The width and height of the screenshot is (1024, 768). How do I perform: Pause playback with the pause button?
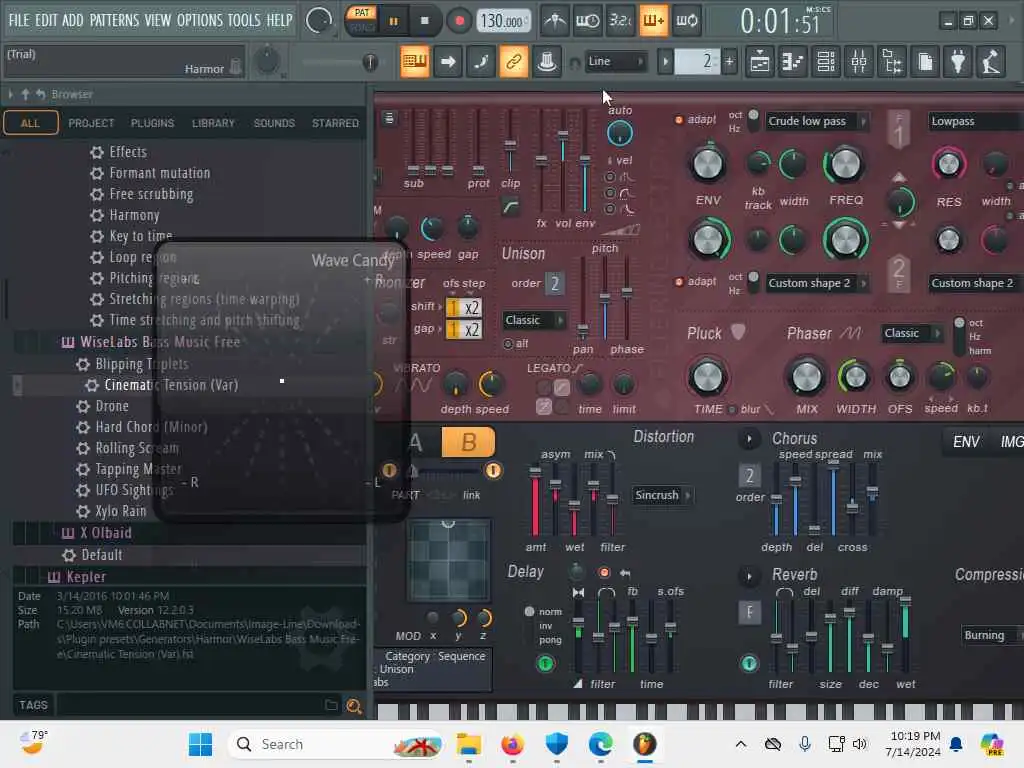394,21
